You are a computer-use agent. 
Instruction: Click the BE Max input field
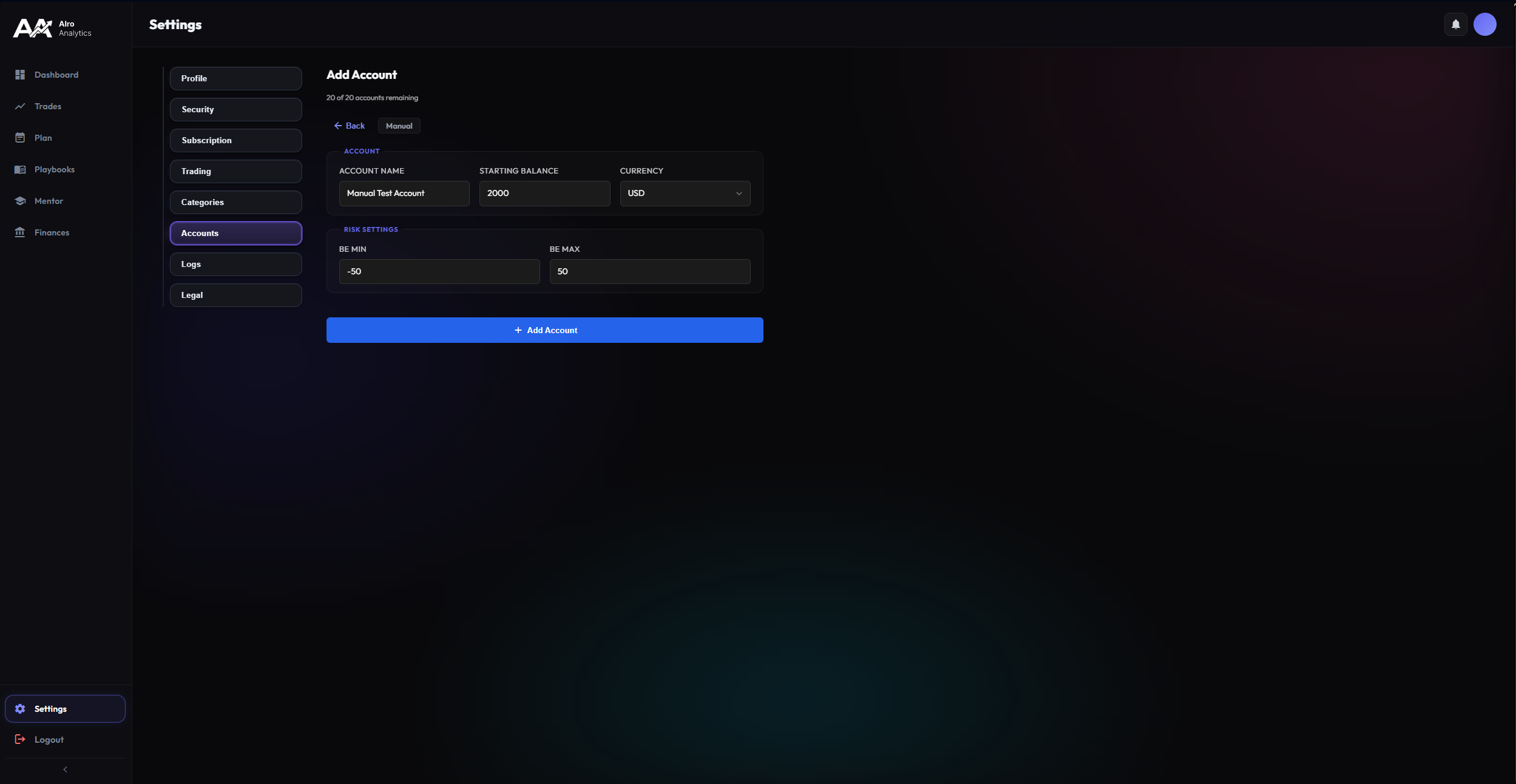click(650, 271)
